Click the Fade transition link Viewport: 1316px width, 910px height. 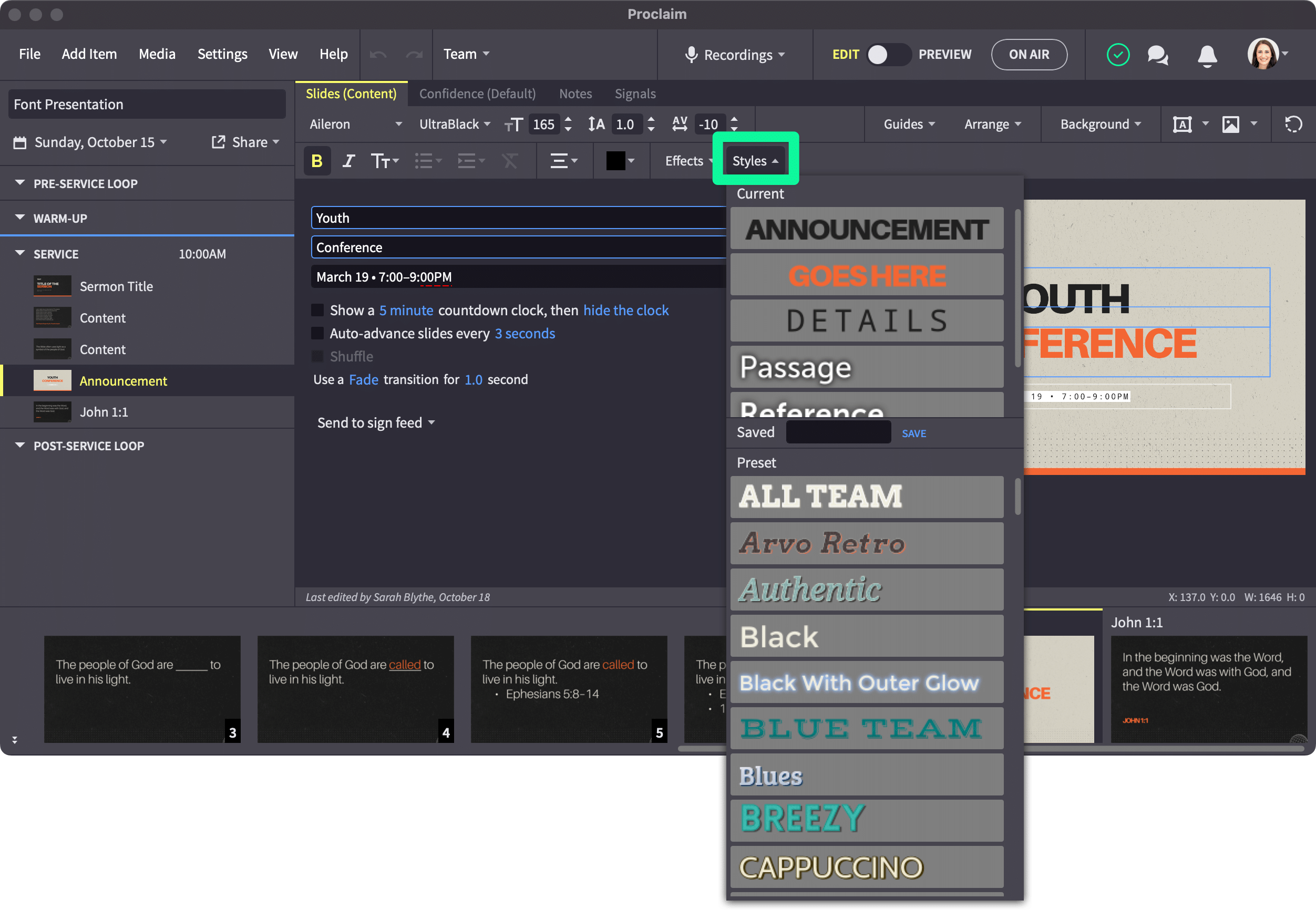coord(364,380)
